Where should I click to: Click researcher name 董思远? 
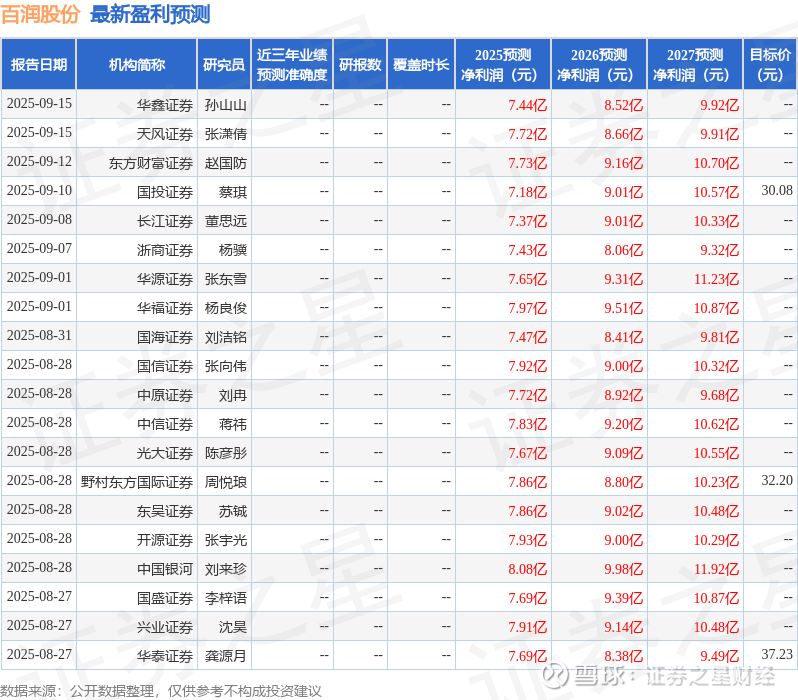coord(225,221)
